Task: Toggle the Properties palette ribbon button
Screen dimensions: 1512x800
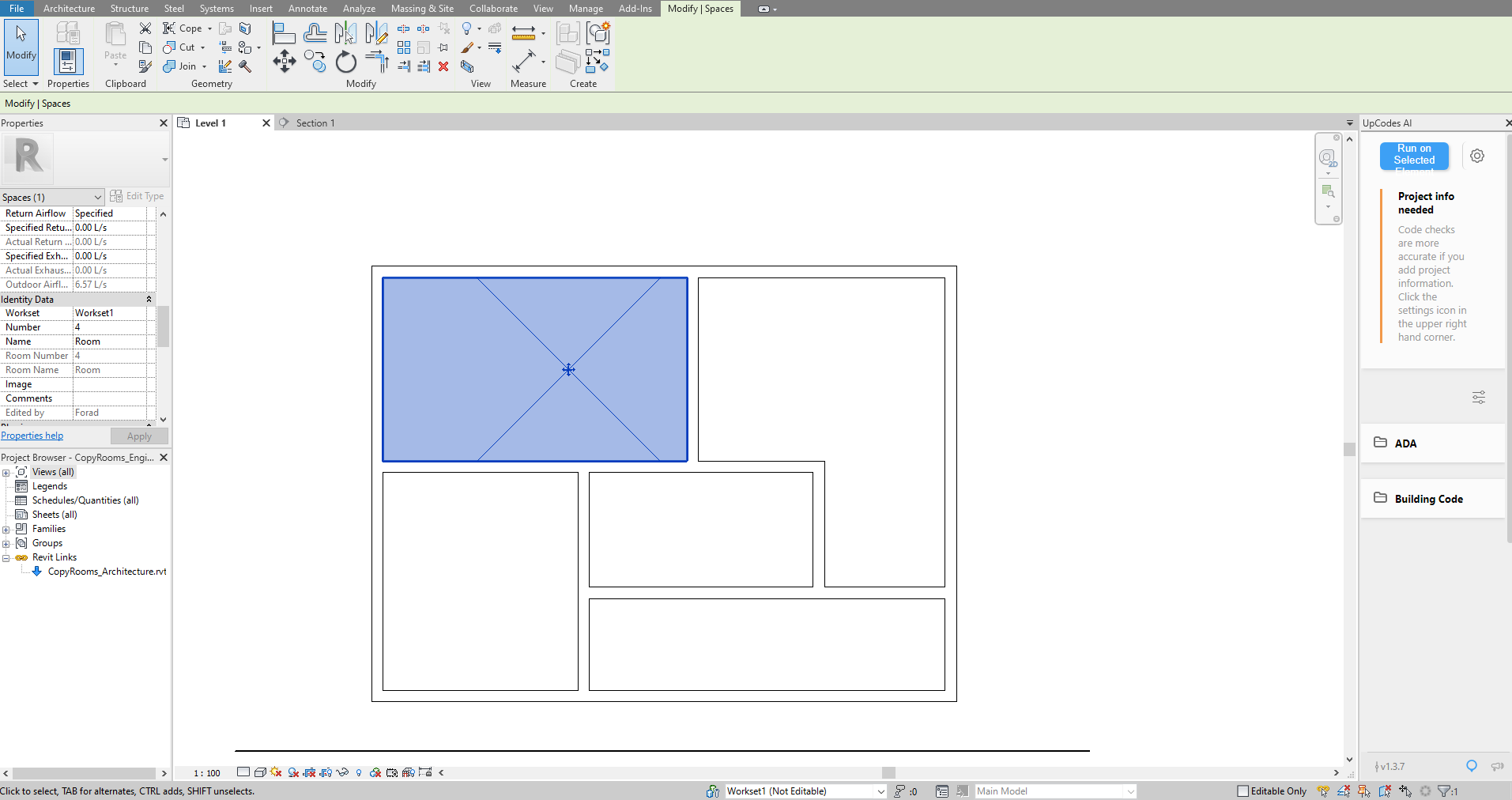Action: [68, 62]
